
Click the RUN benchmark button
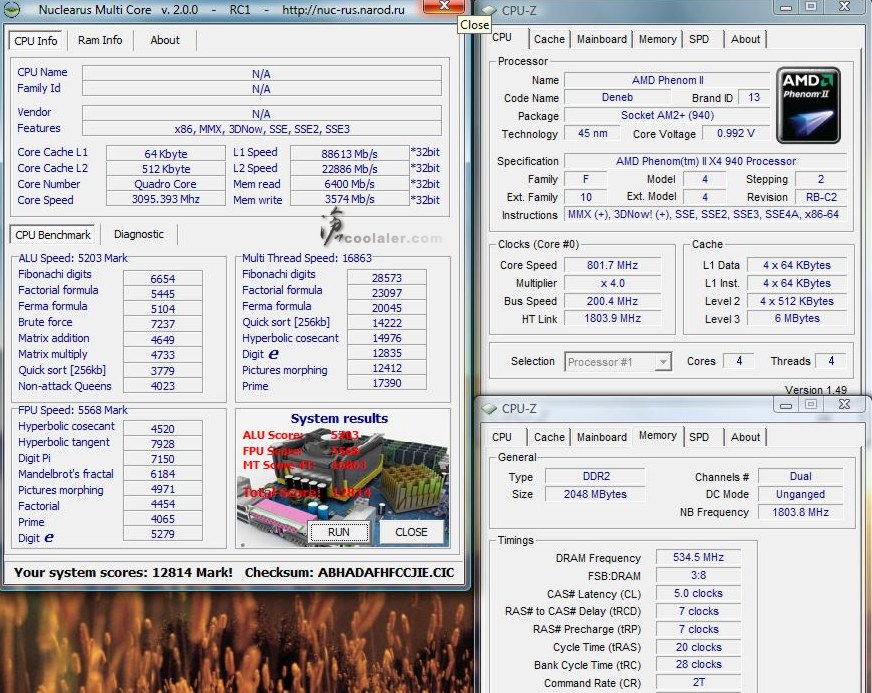[339, 532]
